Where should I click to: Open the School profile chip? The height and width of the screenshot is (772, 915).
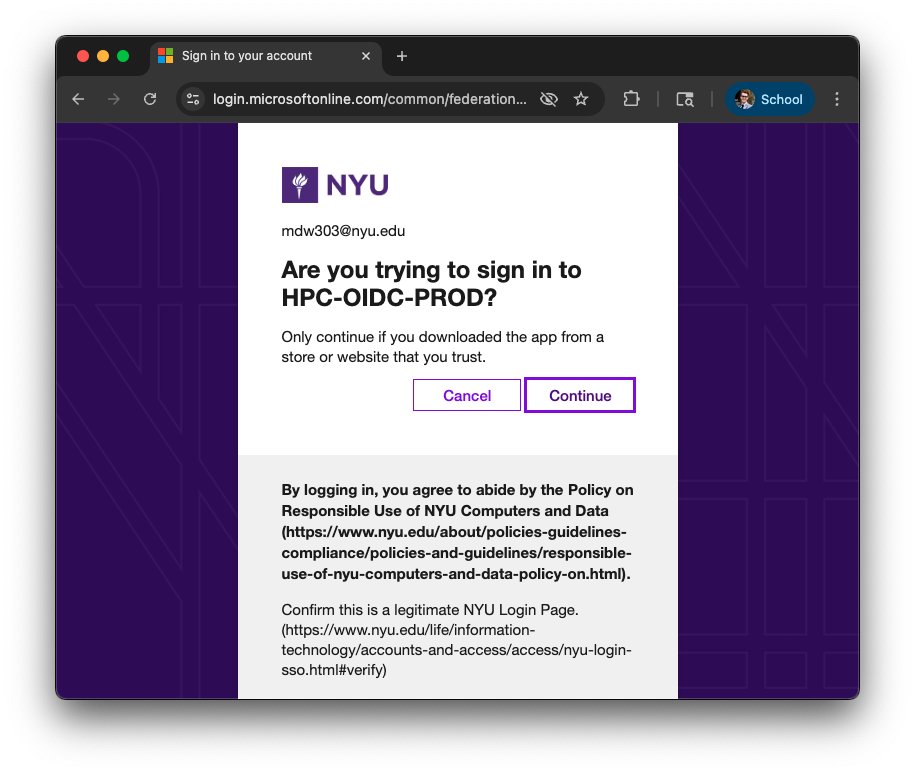[769, 99]
